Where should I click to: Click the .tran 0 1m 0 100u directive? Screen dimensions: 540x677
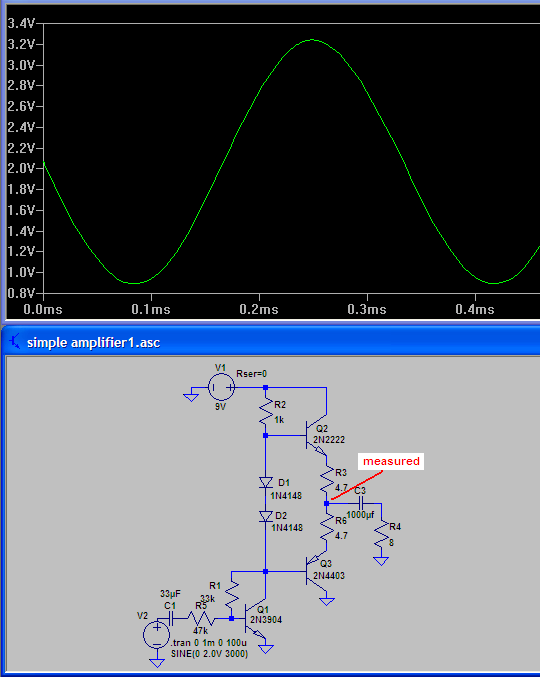209,643
